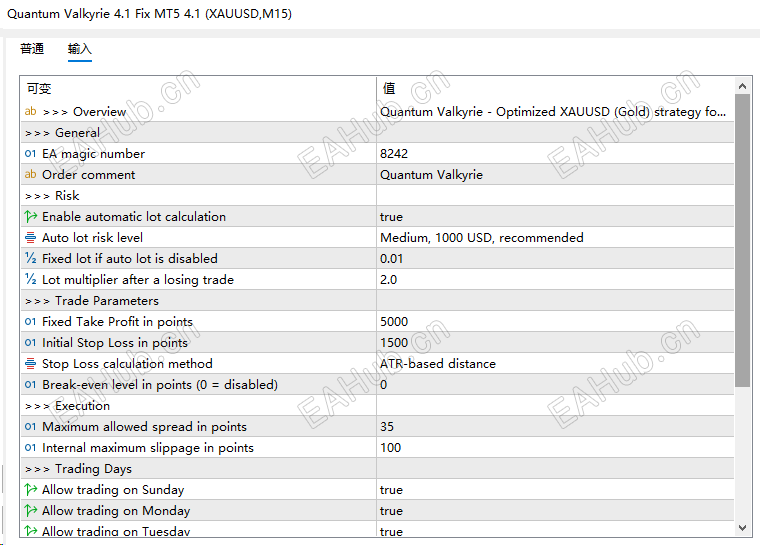
Task: Click the ½ icon beside Fixed lot if auto lot disabled
Action: pos(31,258)
